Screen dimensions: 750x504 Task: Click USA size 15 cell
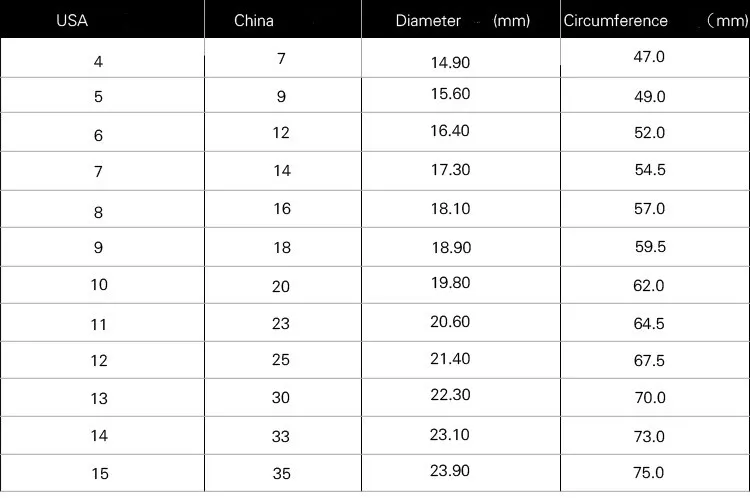pyautogui.click(x=98, y=473)
